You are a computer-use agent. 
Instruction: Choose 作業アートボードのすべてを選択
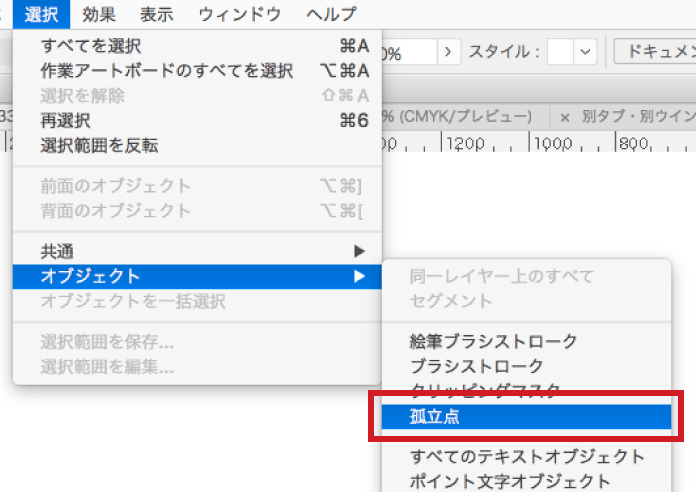point(166,70)
